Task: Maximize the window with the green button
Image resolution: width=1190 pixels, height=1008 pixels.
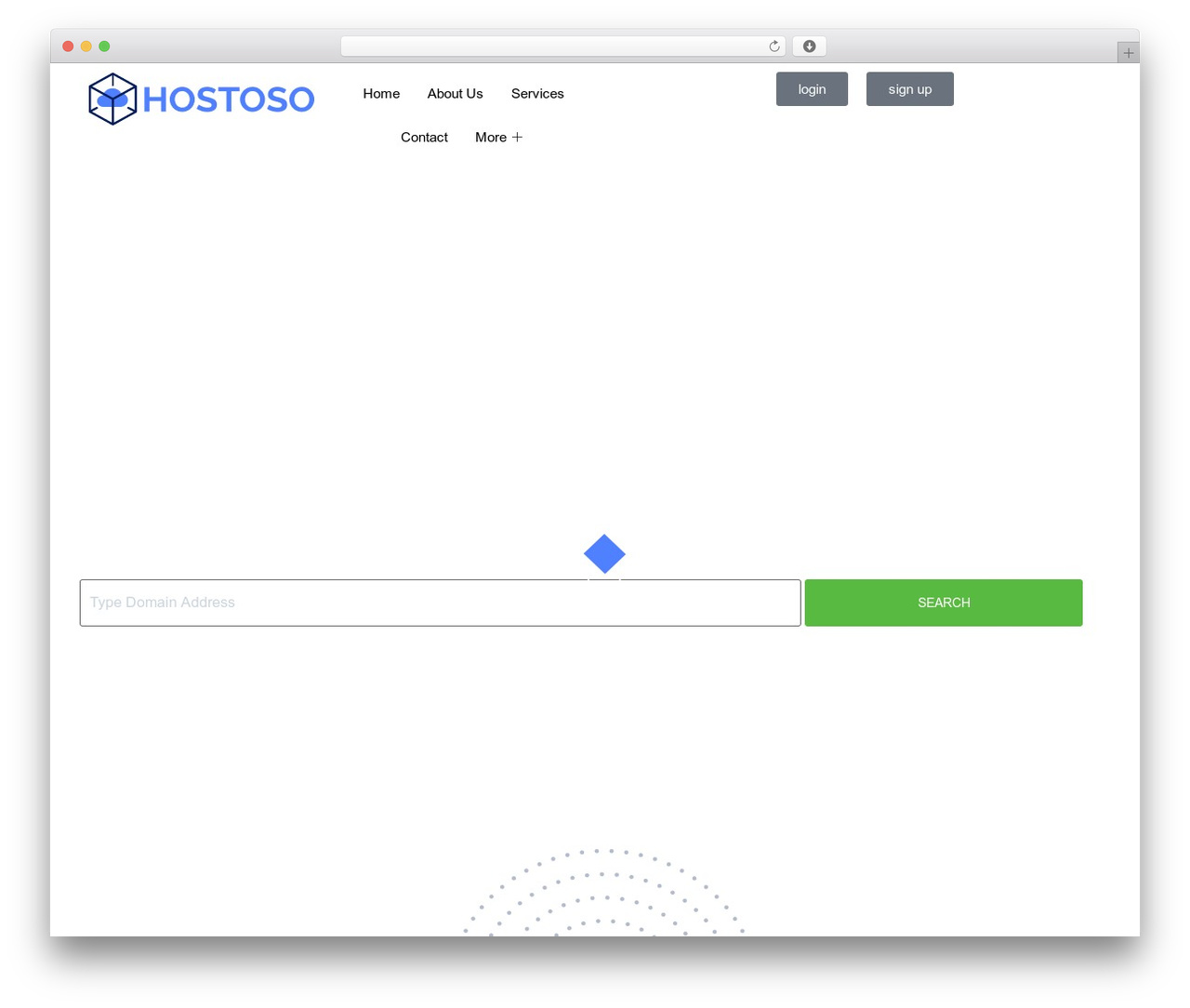Action: tap(104, 46)
